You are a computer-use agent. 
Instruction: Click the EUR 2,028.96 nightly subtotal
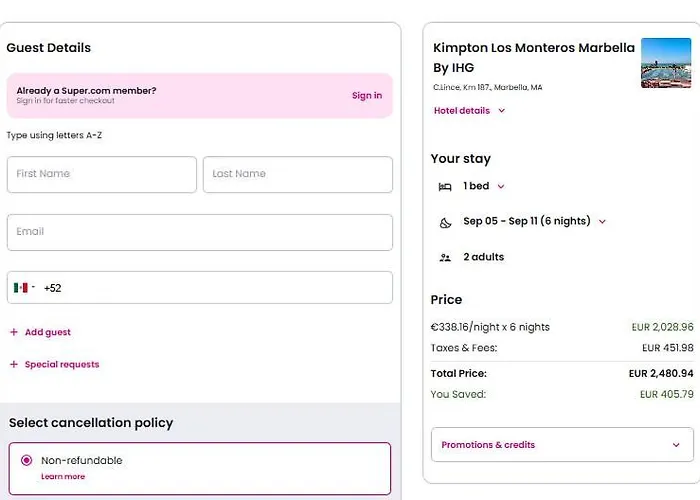pyautogui.click(x=662, y=327)
